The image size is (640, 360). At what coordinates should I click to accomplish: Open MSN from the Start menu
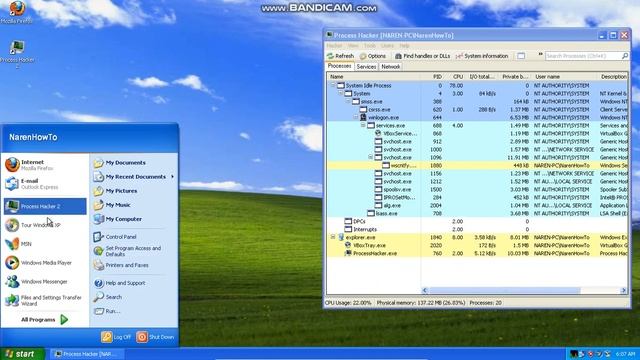45,244
